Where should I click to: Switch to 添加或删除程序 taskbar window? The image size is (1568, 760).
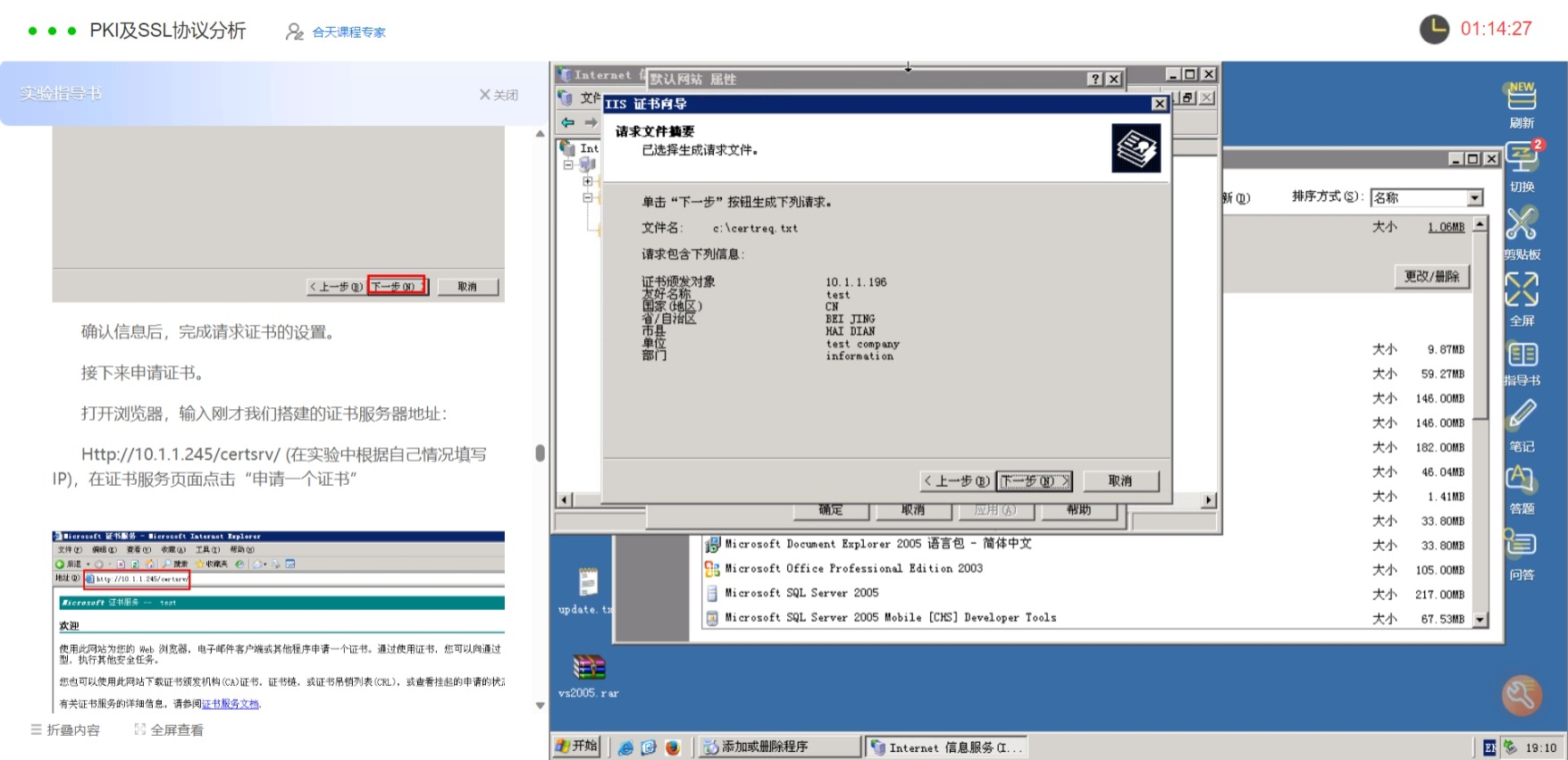point(779,747)
